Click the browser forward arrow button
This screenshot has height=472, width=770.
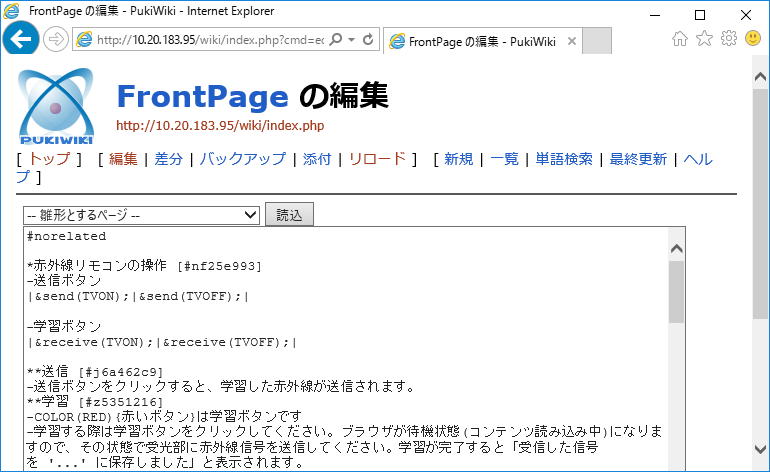click(54, 39)
